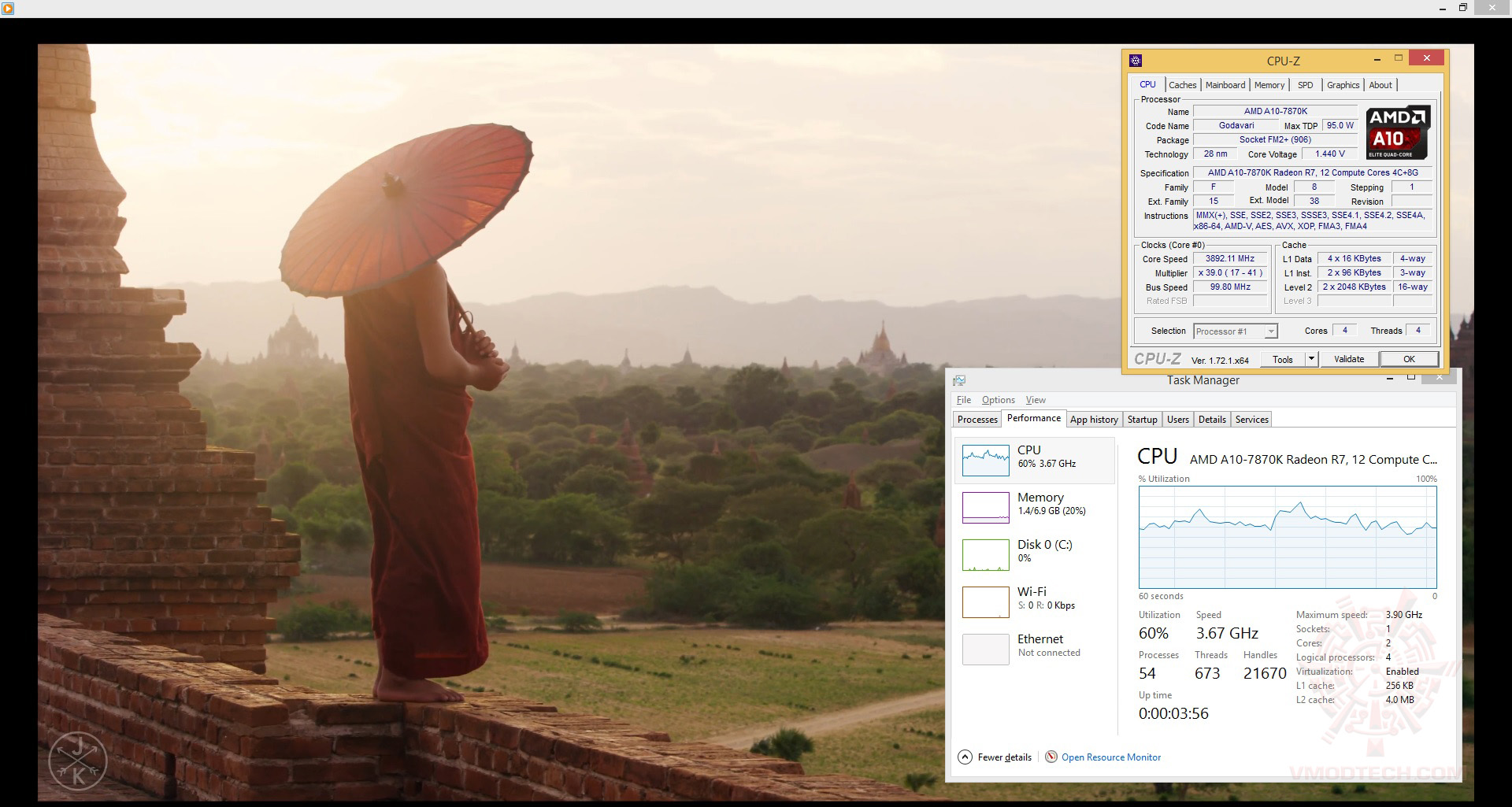The width and height of the screenshot is (1512, 807).
Task: Open the Tools dropdown arrow in CPU-Z
Action: tap(1311, 359)
